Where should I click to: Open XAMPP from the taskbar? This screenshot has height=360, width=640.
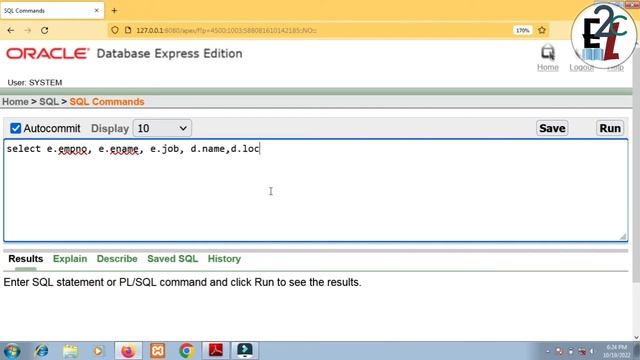pos(158,351)
